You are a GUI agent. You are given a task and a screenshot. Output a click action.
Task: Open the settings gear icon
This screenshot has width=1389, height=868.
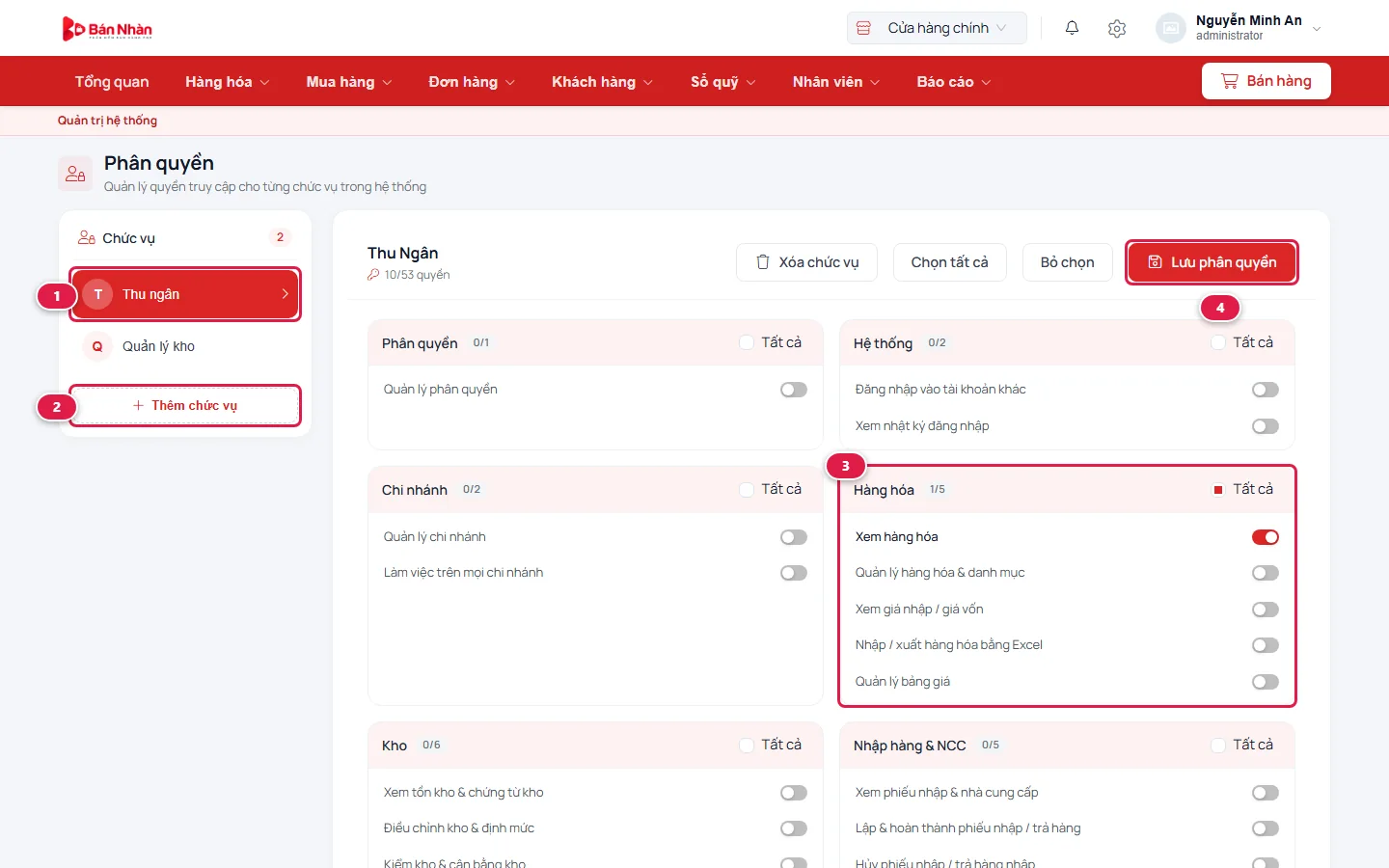click(1117, 29)
